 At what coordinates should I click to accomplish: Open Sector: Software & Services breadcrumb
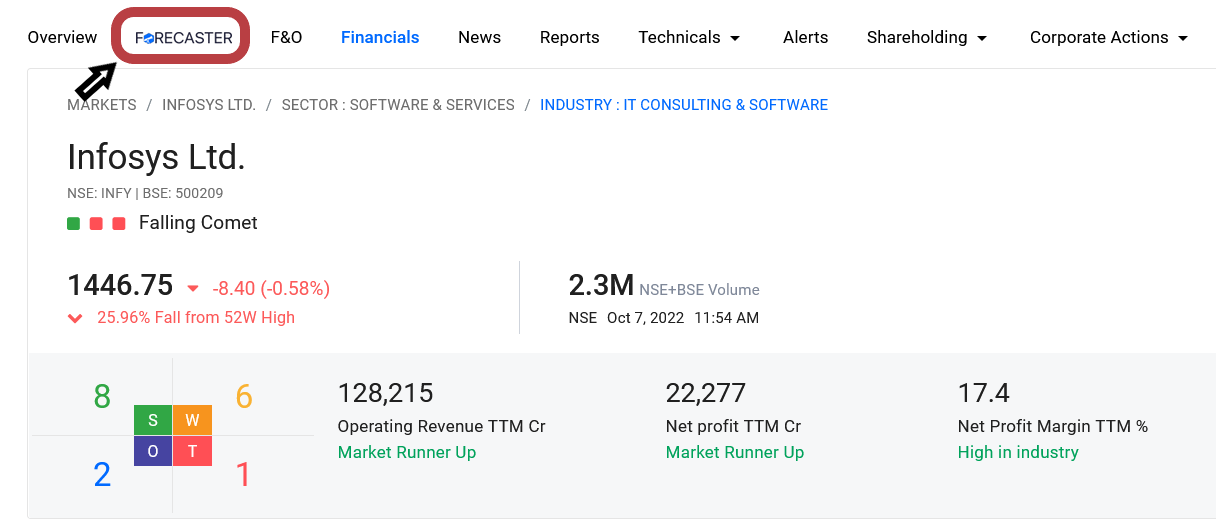(398, 105)
